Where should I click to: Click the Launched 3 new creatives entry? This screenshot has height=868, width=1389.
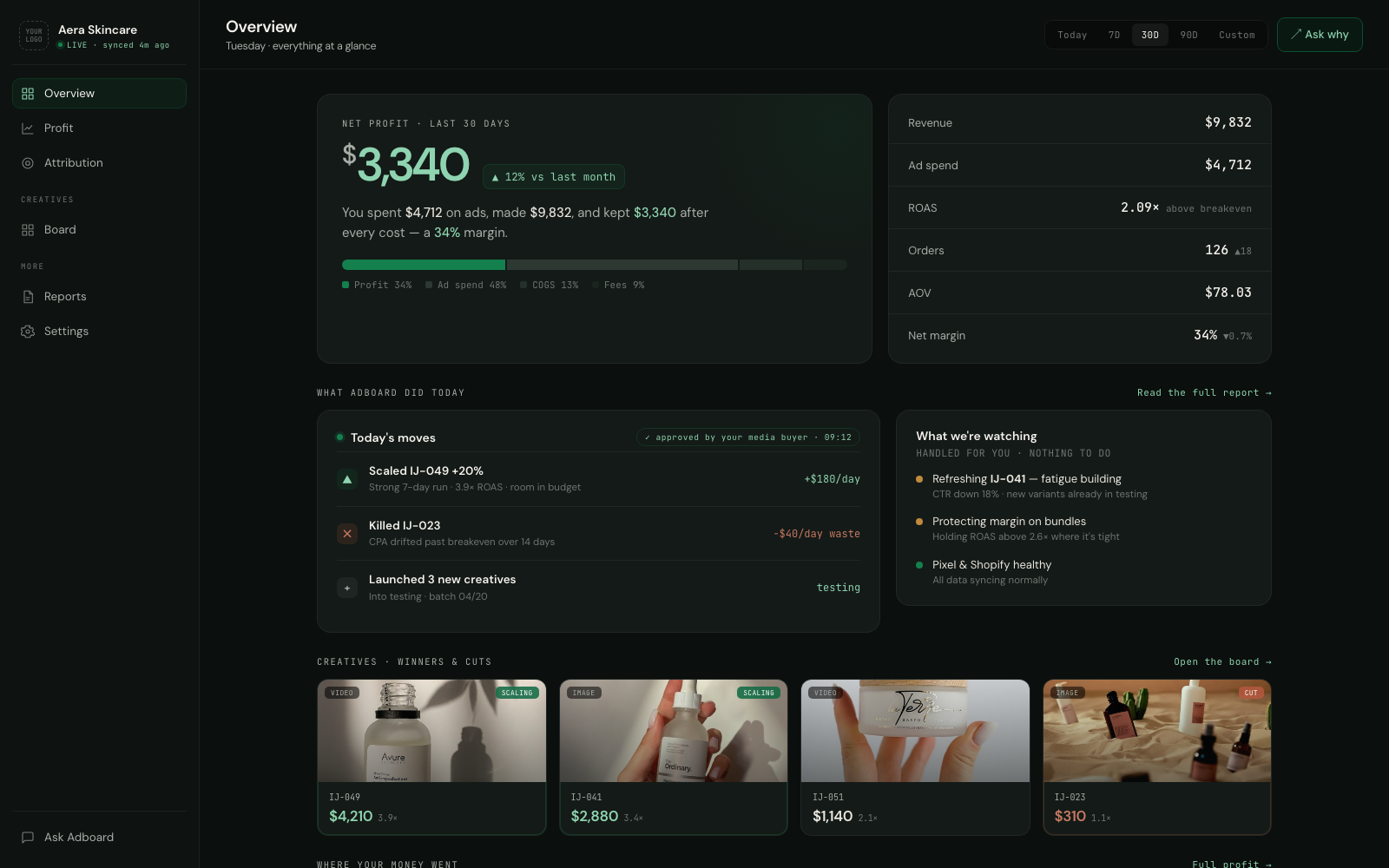(598, 588)
